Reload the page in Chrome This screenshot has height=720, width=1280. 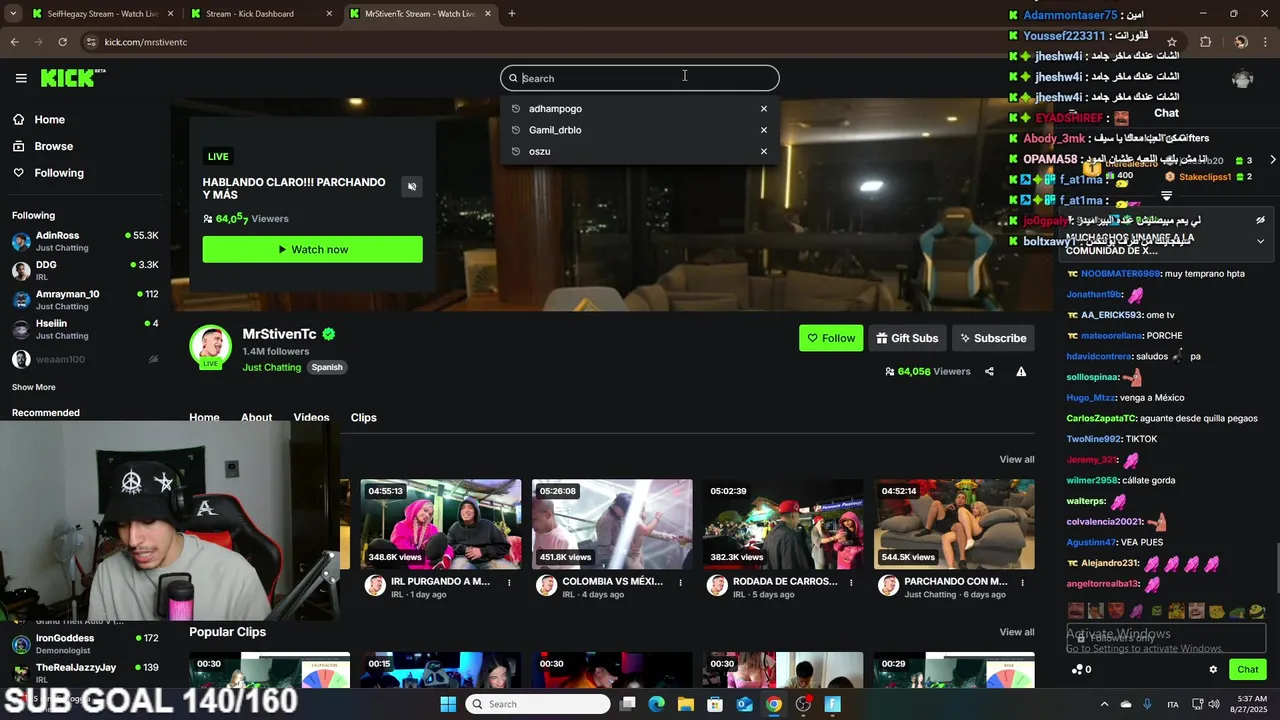(x=62, y=42)
